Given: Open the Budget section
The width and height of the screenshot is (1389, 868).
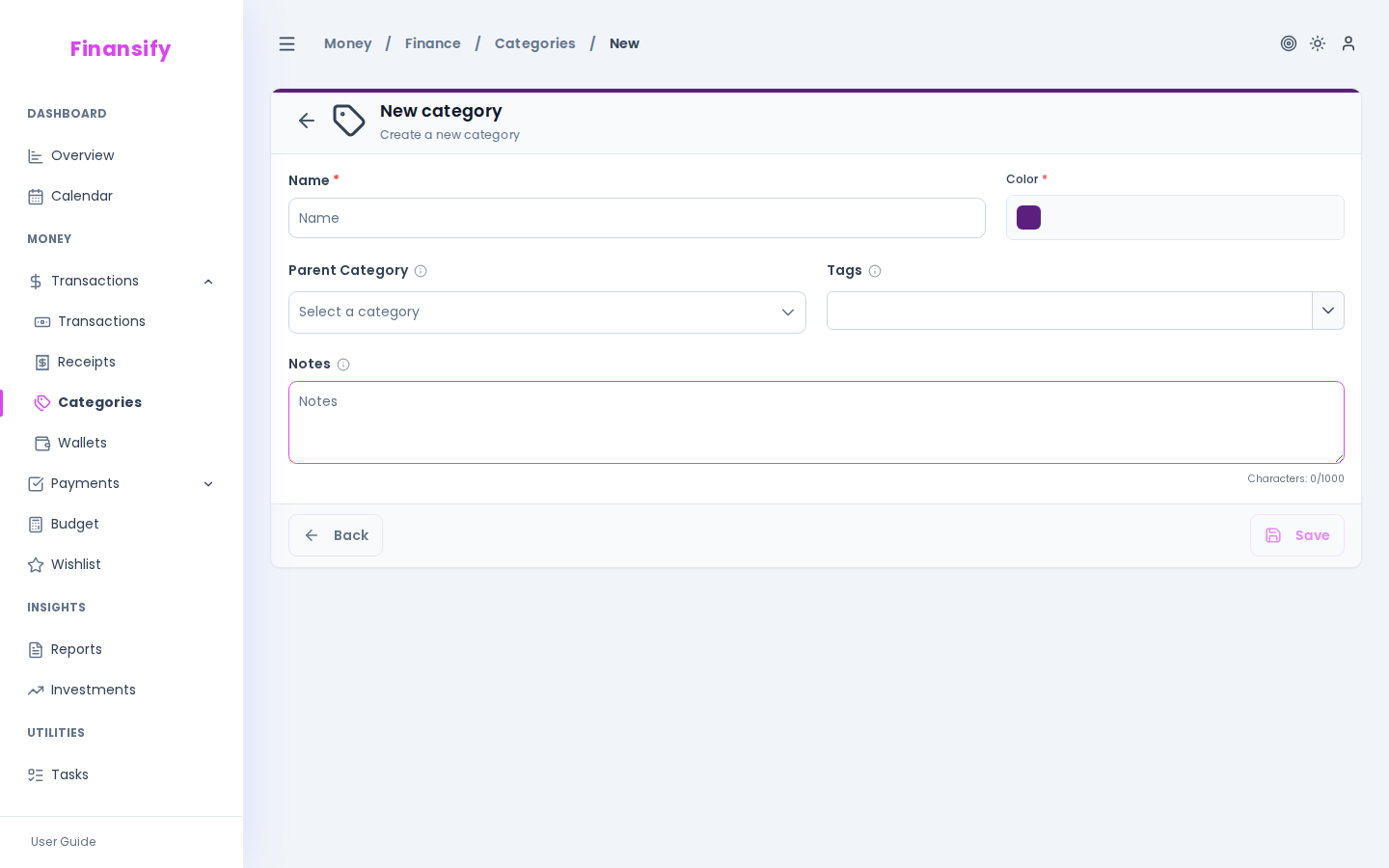Looking at the screenshot, I should 74,524.
